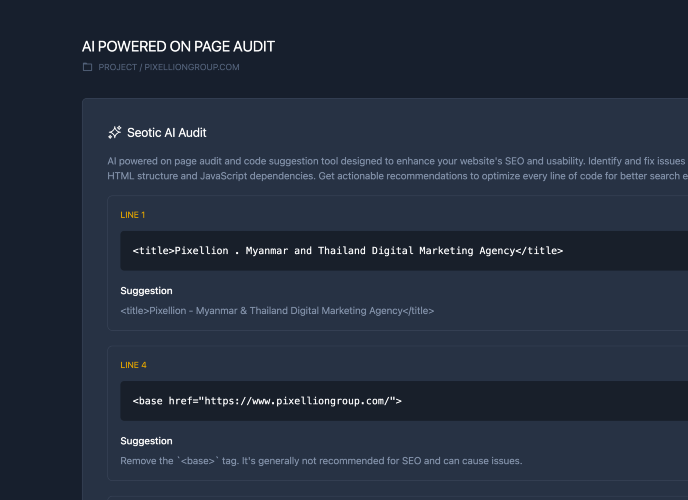
Task: Click the Suggestion heading under LINE 4
Action: 146,441
